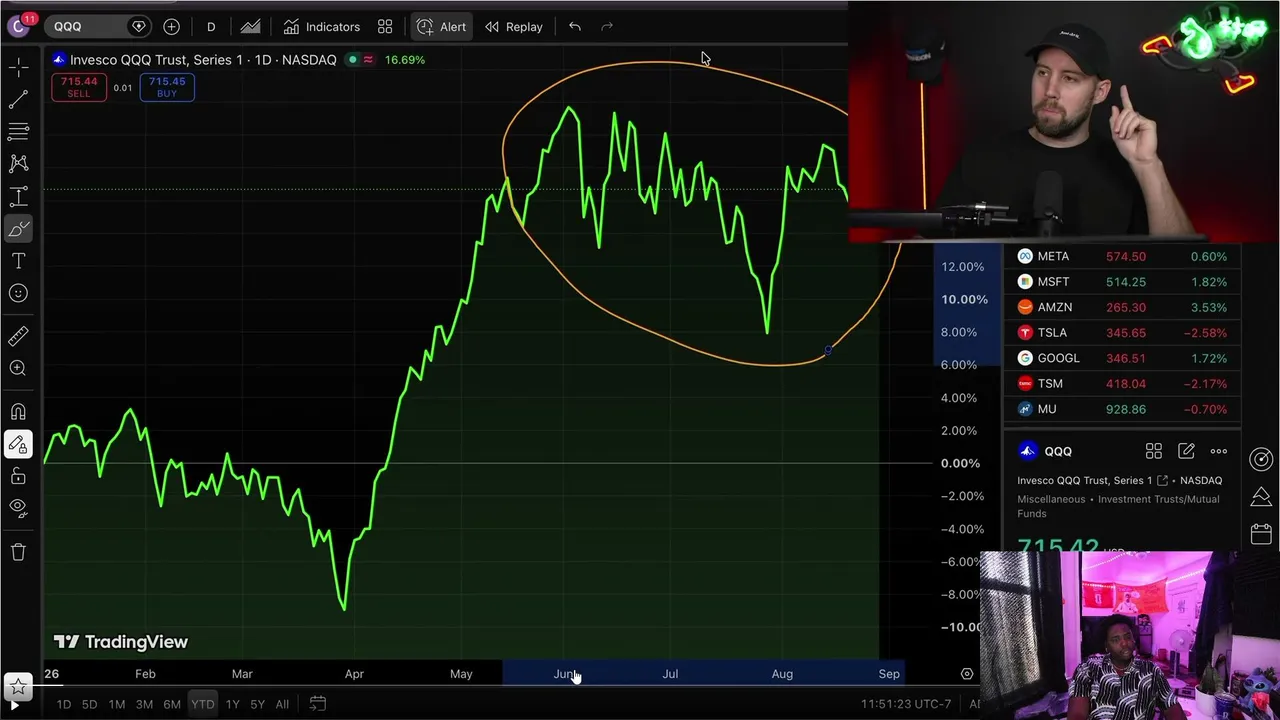The image size is (1280, 720).
Task: Open the emoji icons tool
Action: pos(18,293)
